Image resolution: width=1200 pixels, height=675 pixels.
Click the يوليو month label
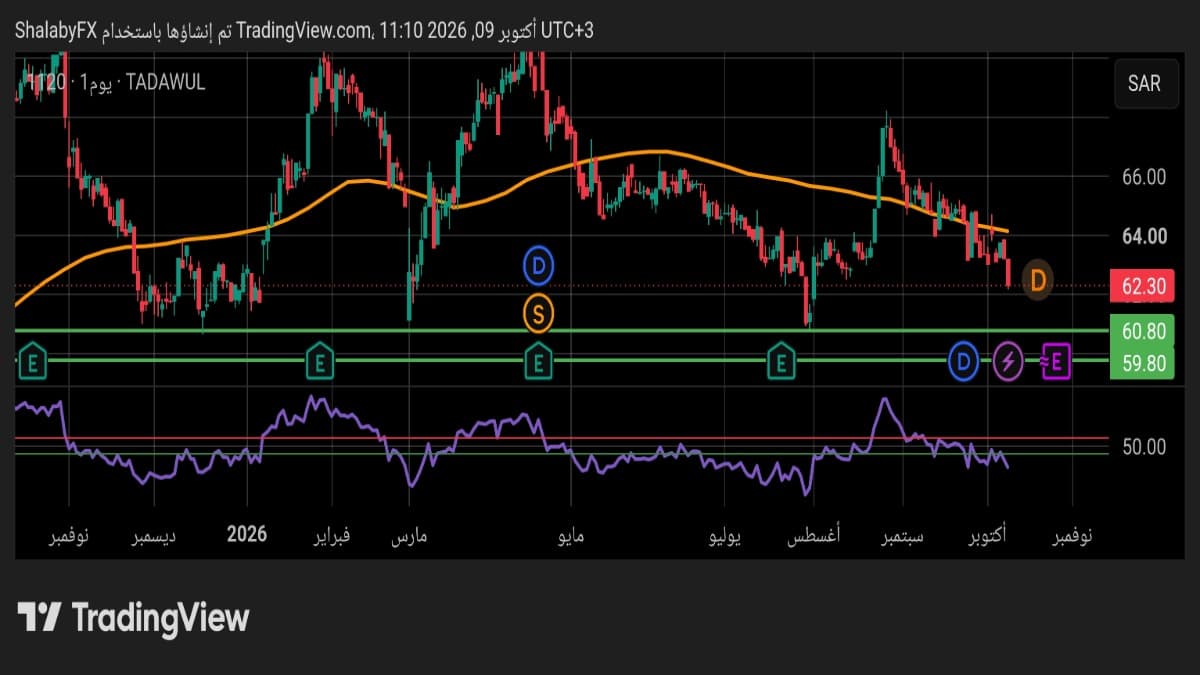point(725,537)
